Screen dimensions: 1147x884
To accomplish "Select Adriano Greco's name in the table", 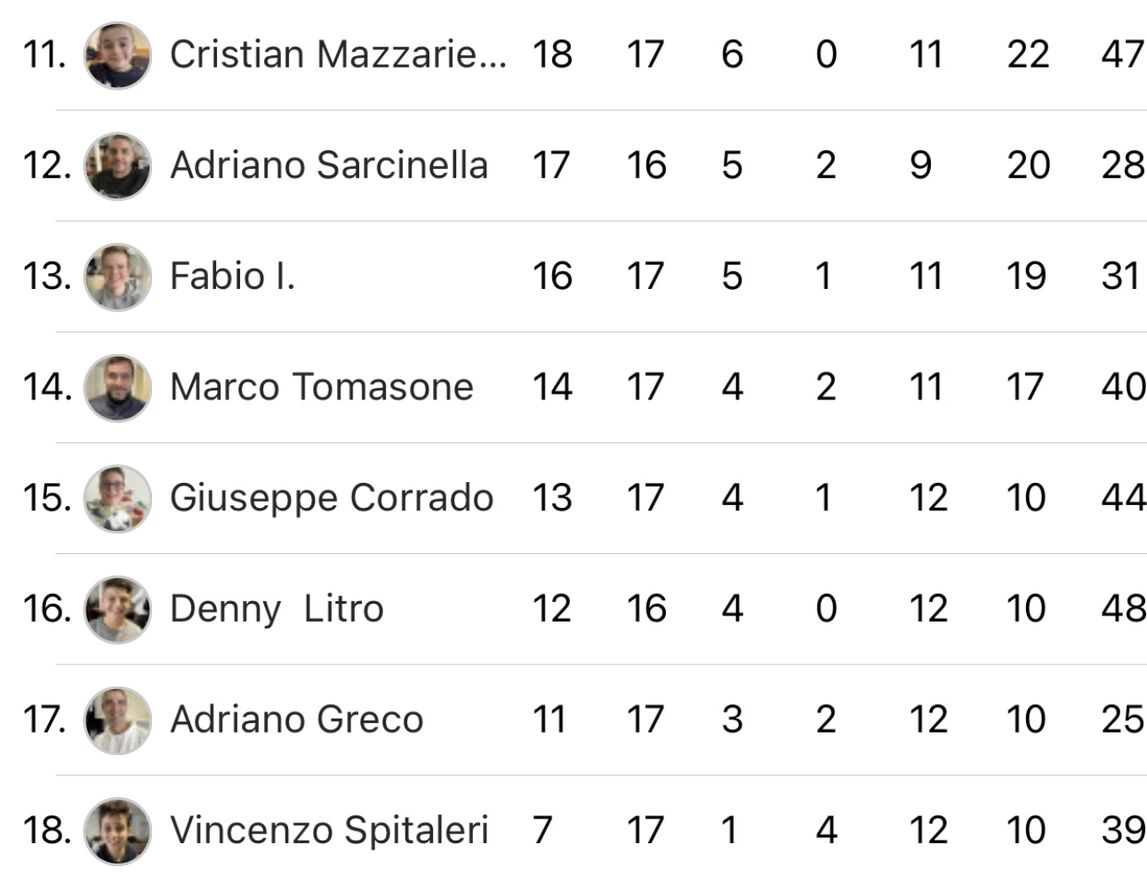I will (296, 720).
